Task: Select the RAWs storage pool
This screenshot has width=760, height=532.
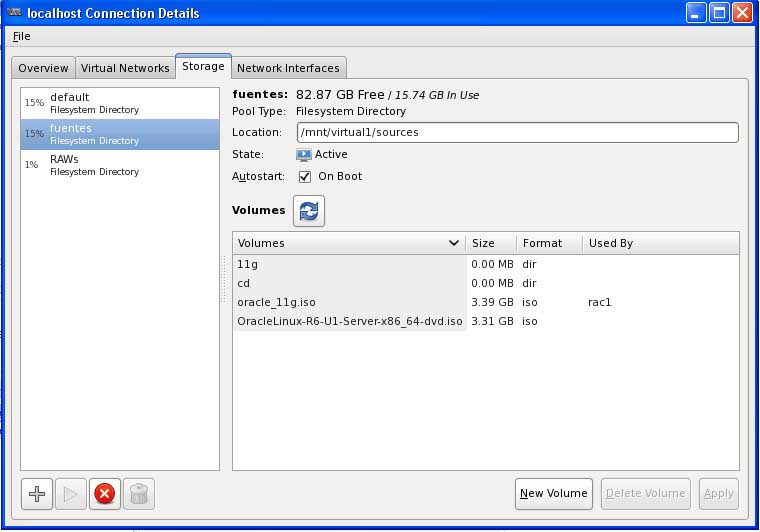Action: (x=120, y=165)
